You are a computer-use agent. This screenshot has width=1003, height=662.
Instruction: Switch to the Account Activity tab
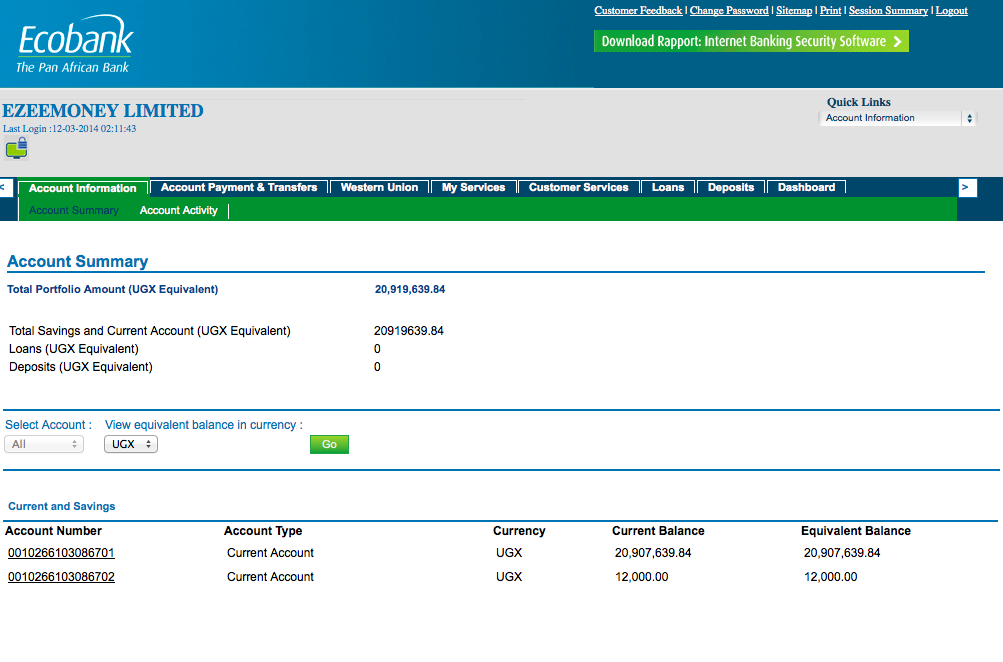(x=178, y=210)
